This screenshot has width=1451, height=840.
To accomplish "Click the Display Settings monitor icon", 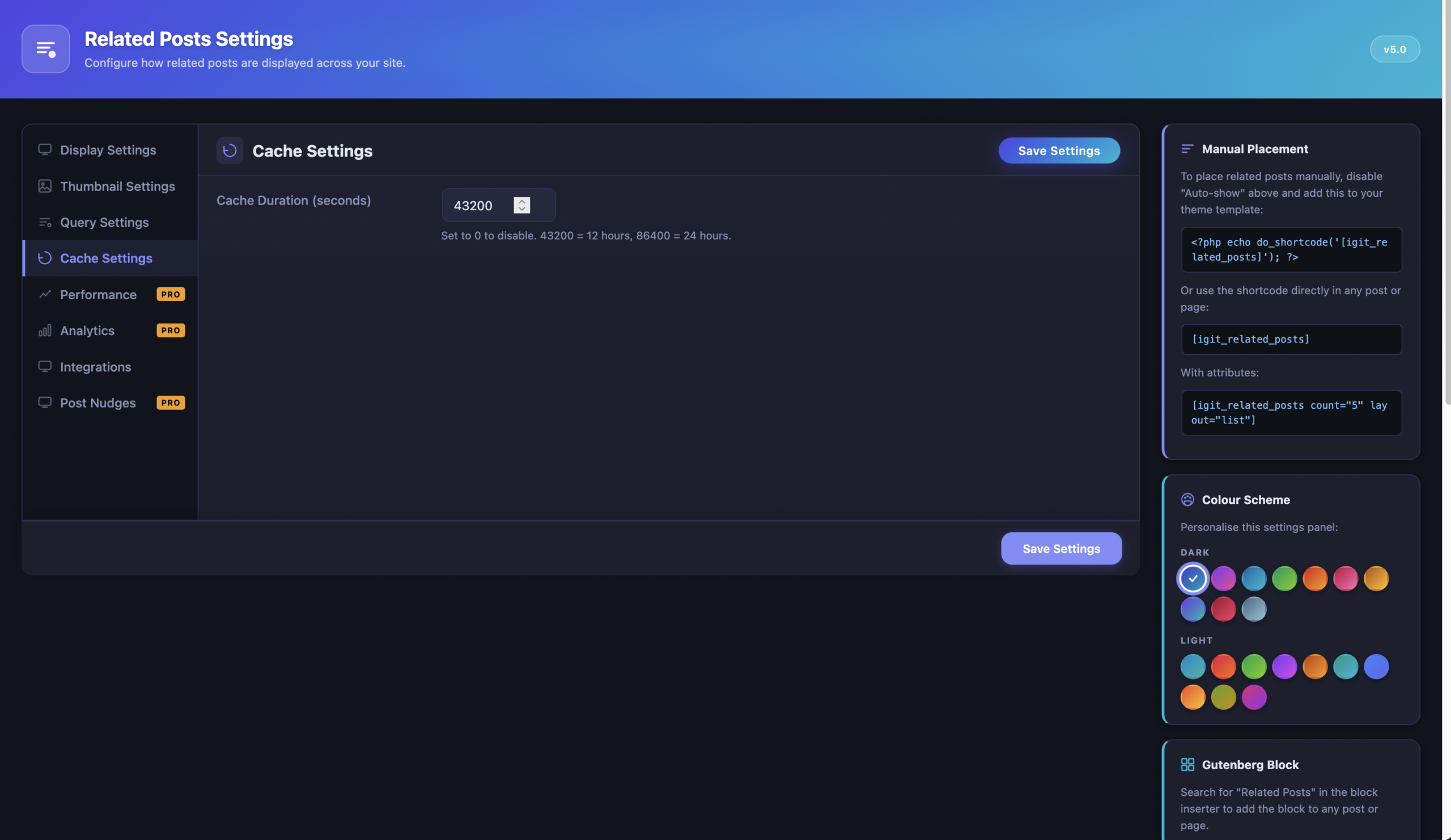I will tap(44, 149).
